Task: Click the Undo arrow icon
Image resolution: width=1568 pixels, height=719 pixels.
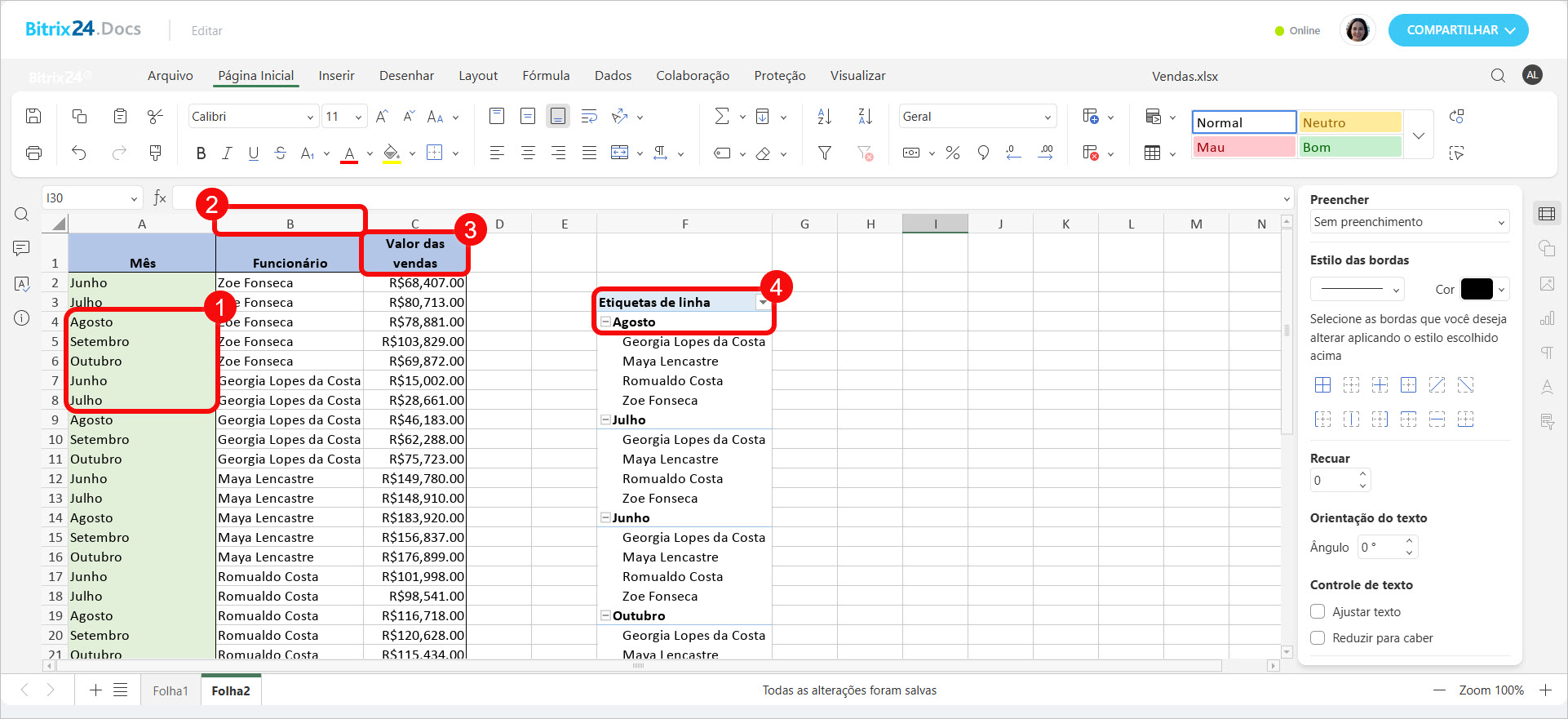Action: (x=79, y=153)
